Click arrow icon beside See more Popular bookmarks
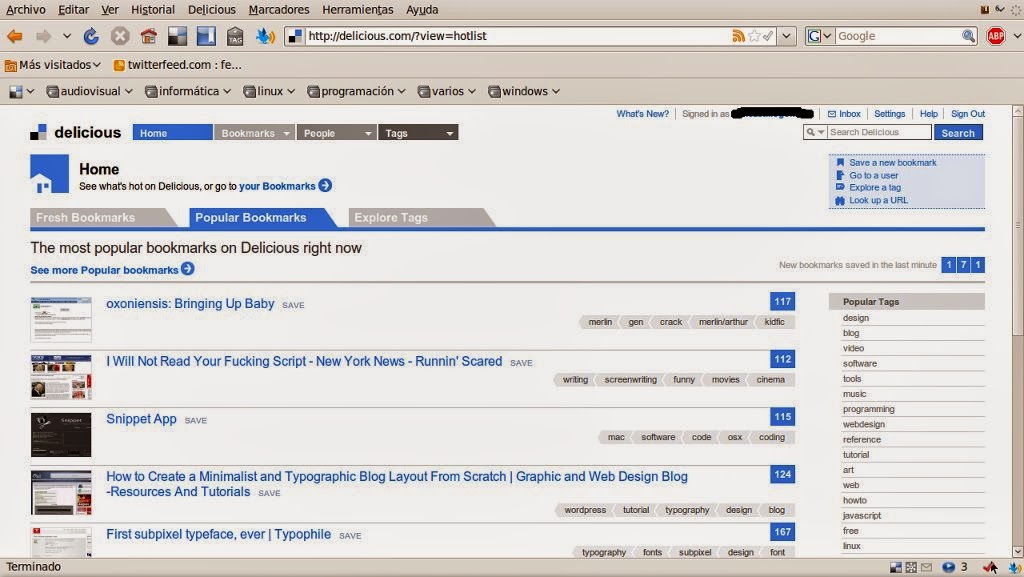1024x577 pixels. tap(187, 269)
